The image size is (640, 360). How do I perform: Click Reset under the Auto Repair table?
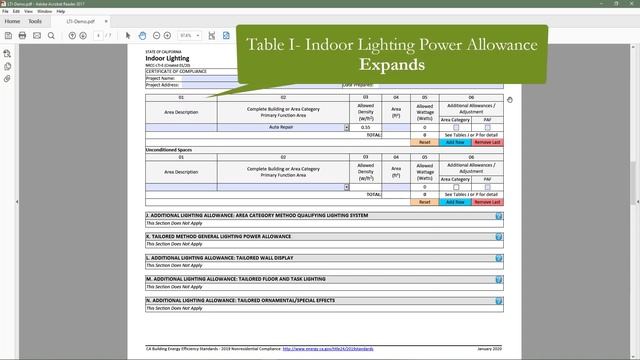click(x=424, y=142)
